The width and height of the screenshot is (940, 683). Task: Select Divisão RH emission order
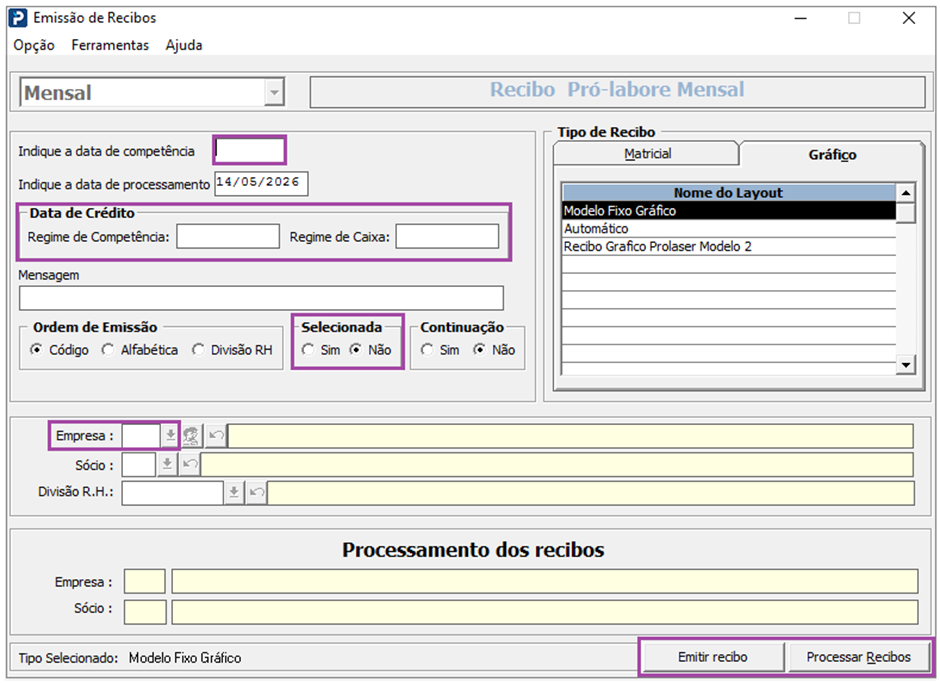click(232, 350)
